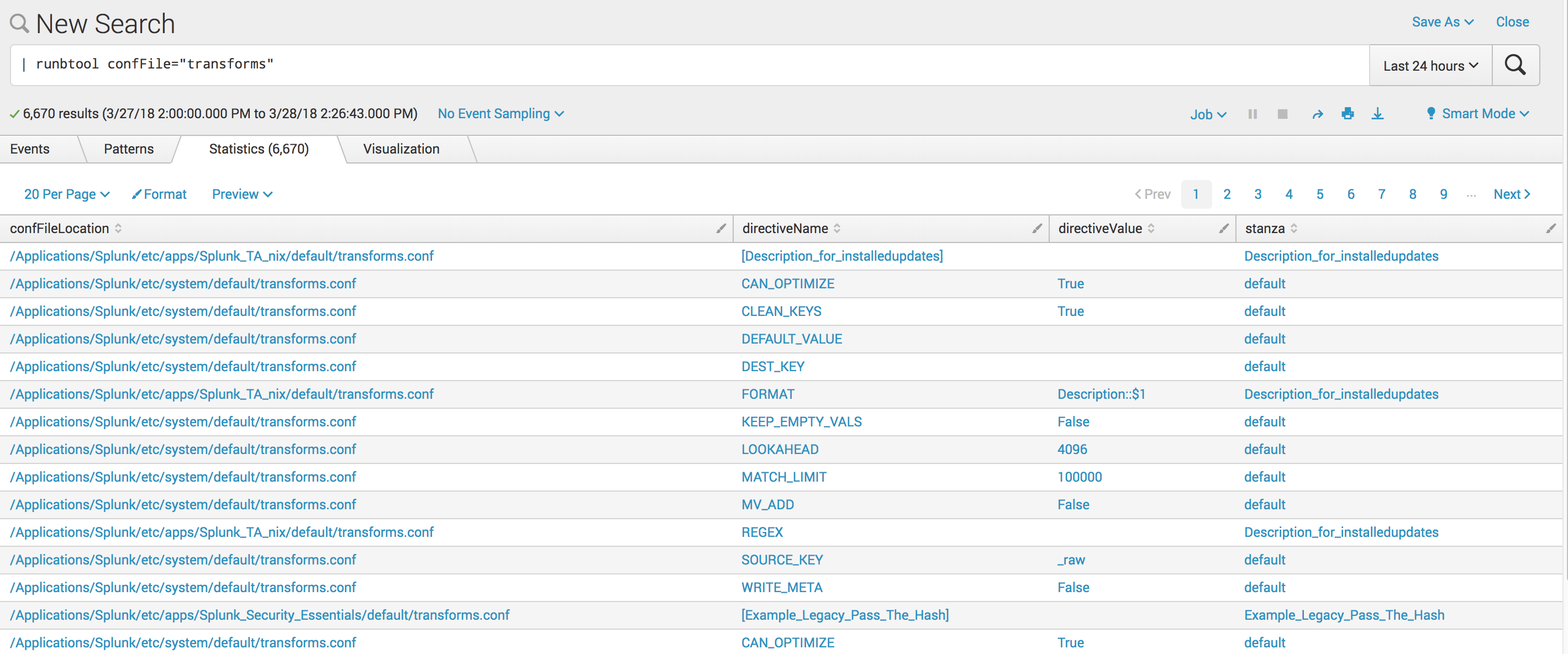Click Splunk_Security_Essentials transforms.conf path

(259, 615)
